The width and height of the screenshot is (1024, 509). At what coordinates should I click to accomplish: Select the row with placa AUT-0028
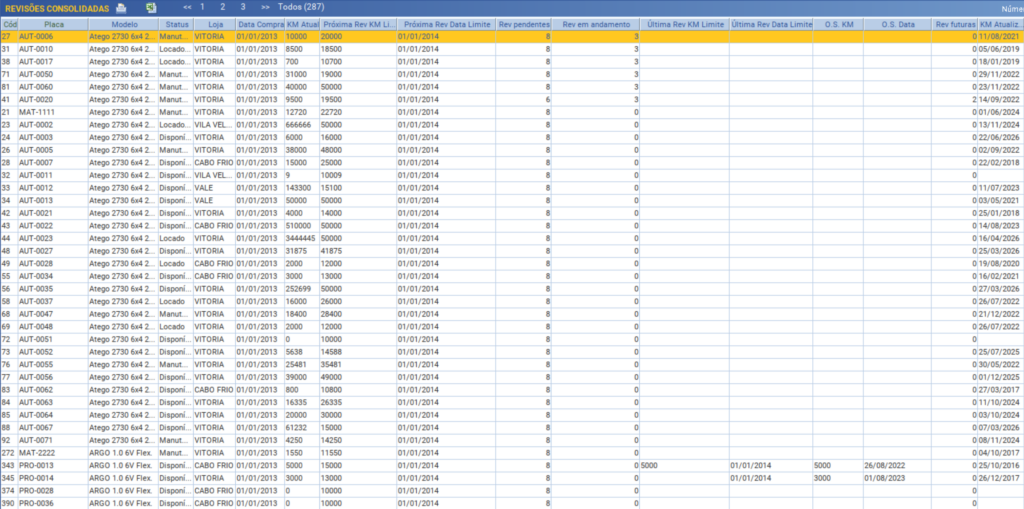(x=512, y=264)
